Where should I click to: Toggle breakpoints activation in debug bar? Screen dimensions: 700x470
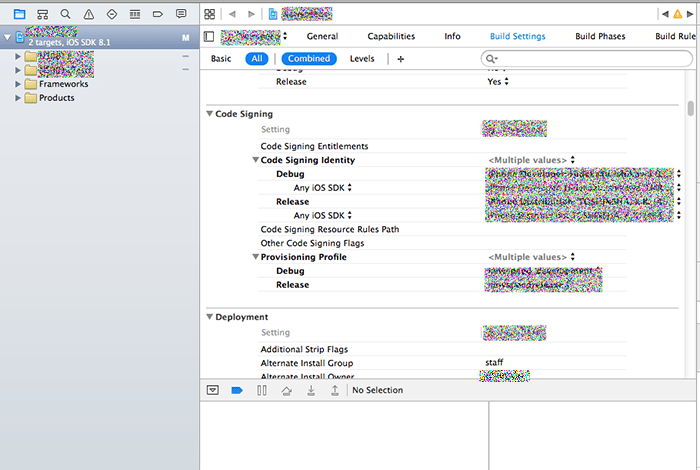point(237,390)
